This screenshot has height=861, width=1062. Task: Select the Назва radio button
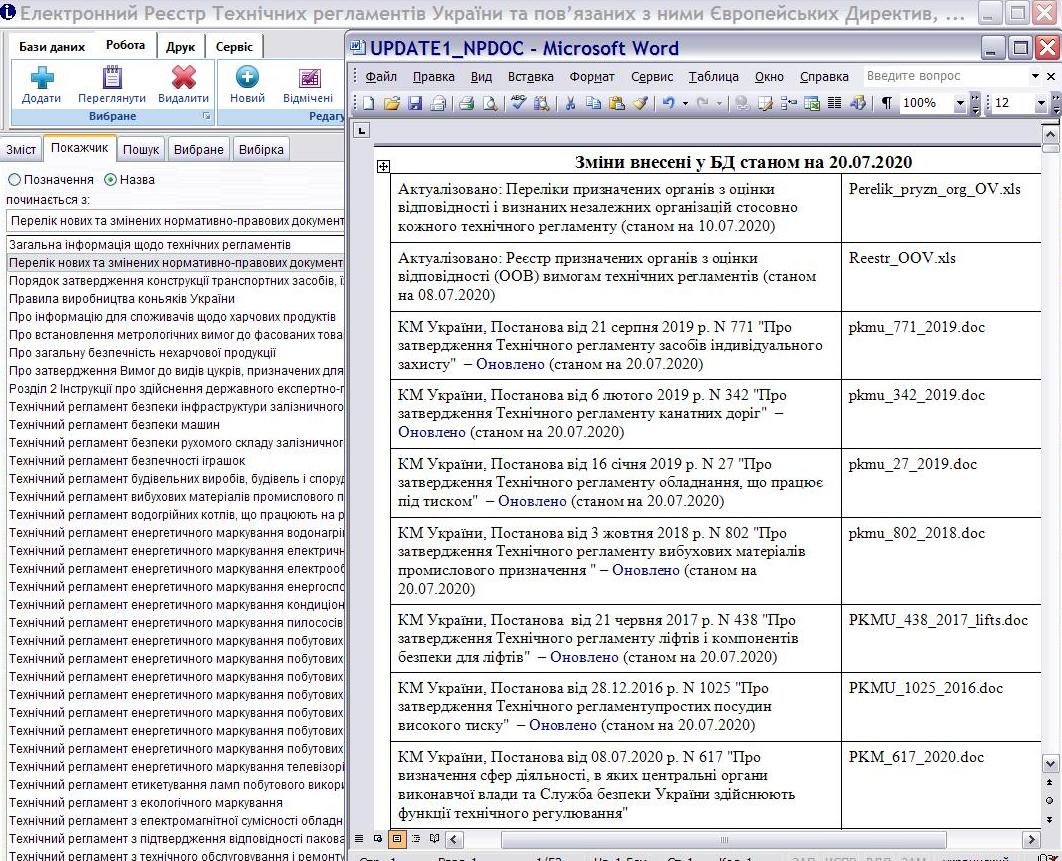[110, 180]
